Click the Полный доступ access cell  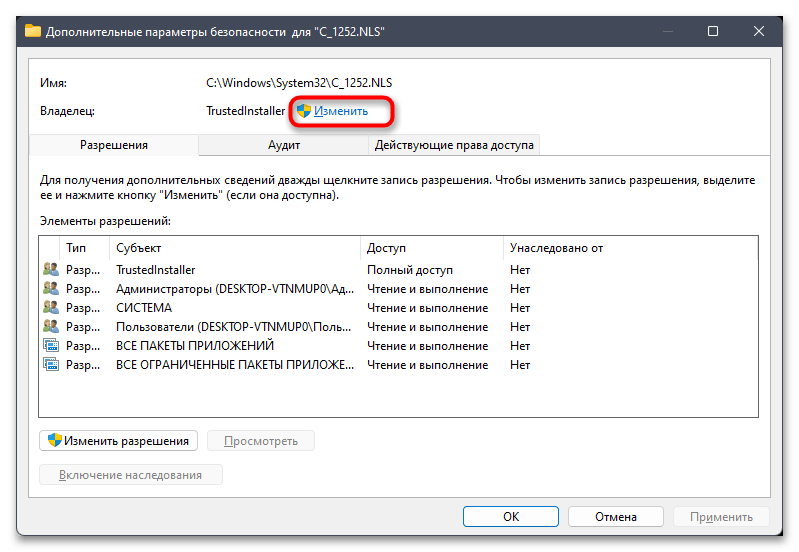tap(410, 270)
